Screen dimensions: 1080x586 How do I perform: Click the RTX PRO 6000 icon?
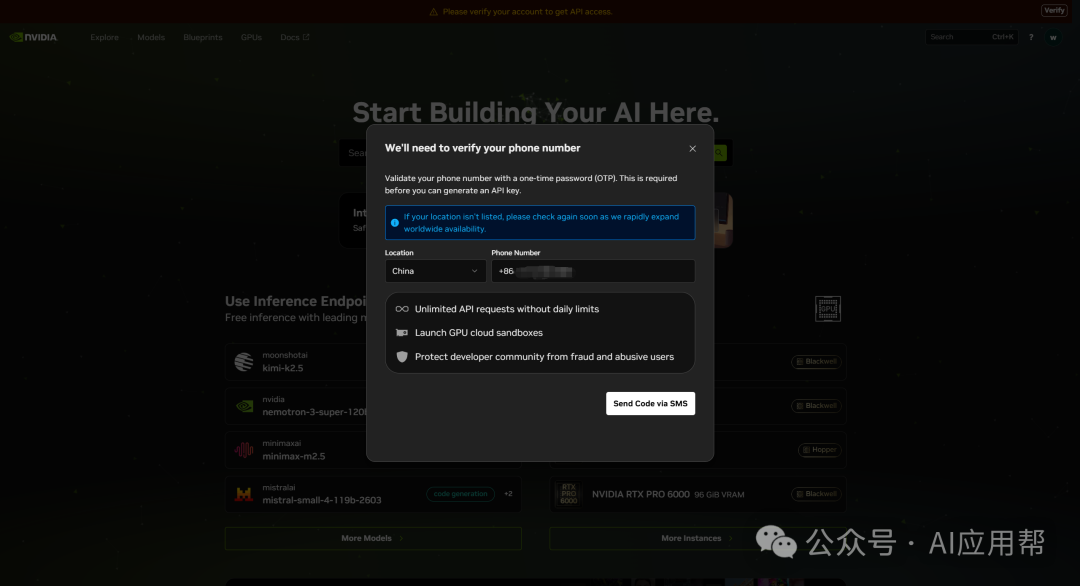(x=568, y=494)
